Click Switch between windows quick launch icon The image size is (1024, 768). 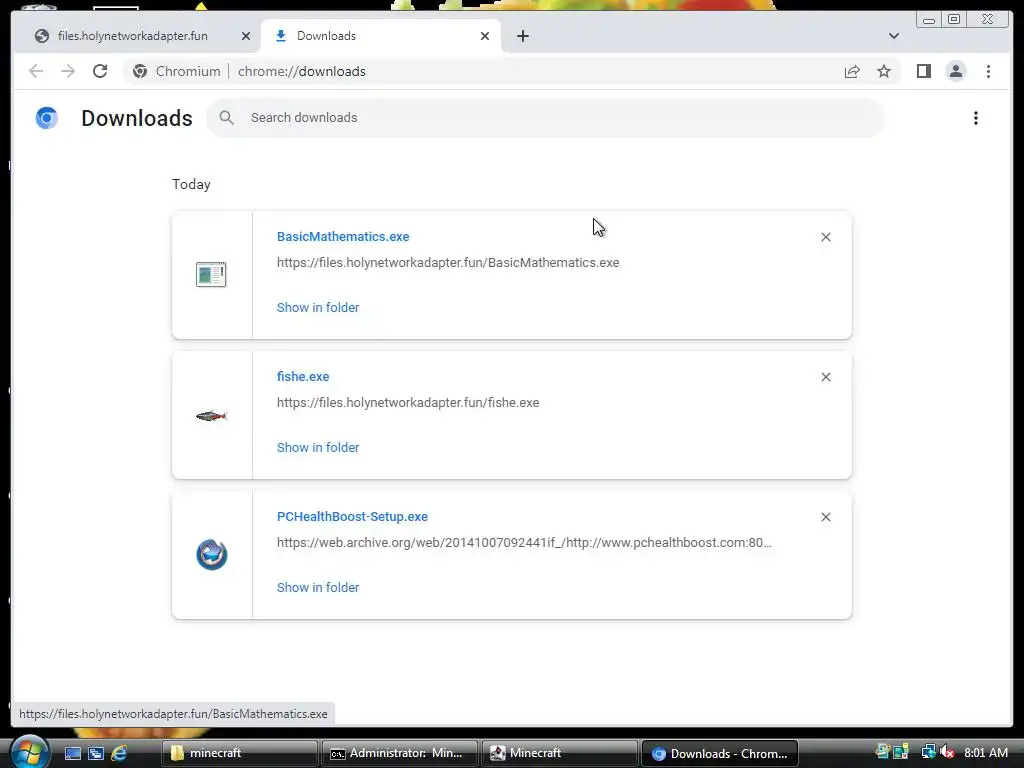96,753
